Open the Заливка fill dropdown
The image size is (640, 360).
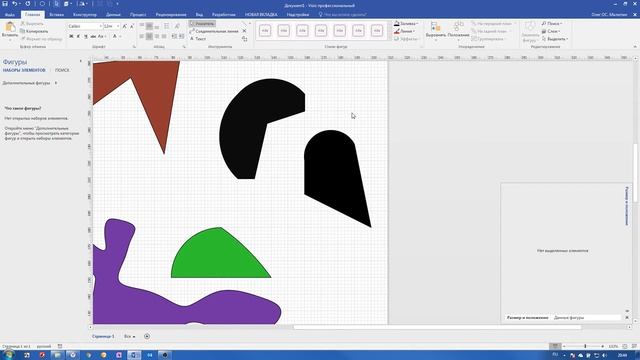pyautogui.click(x=406, y=24)
